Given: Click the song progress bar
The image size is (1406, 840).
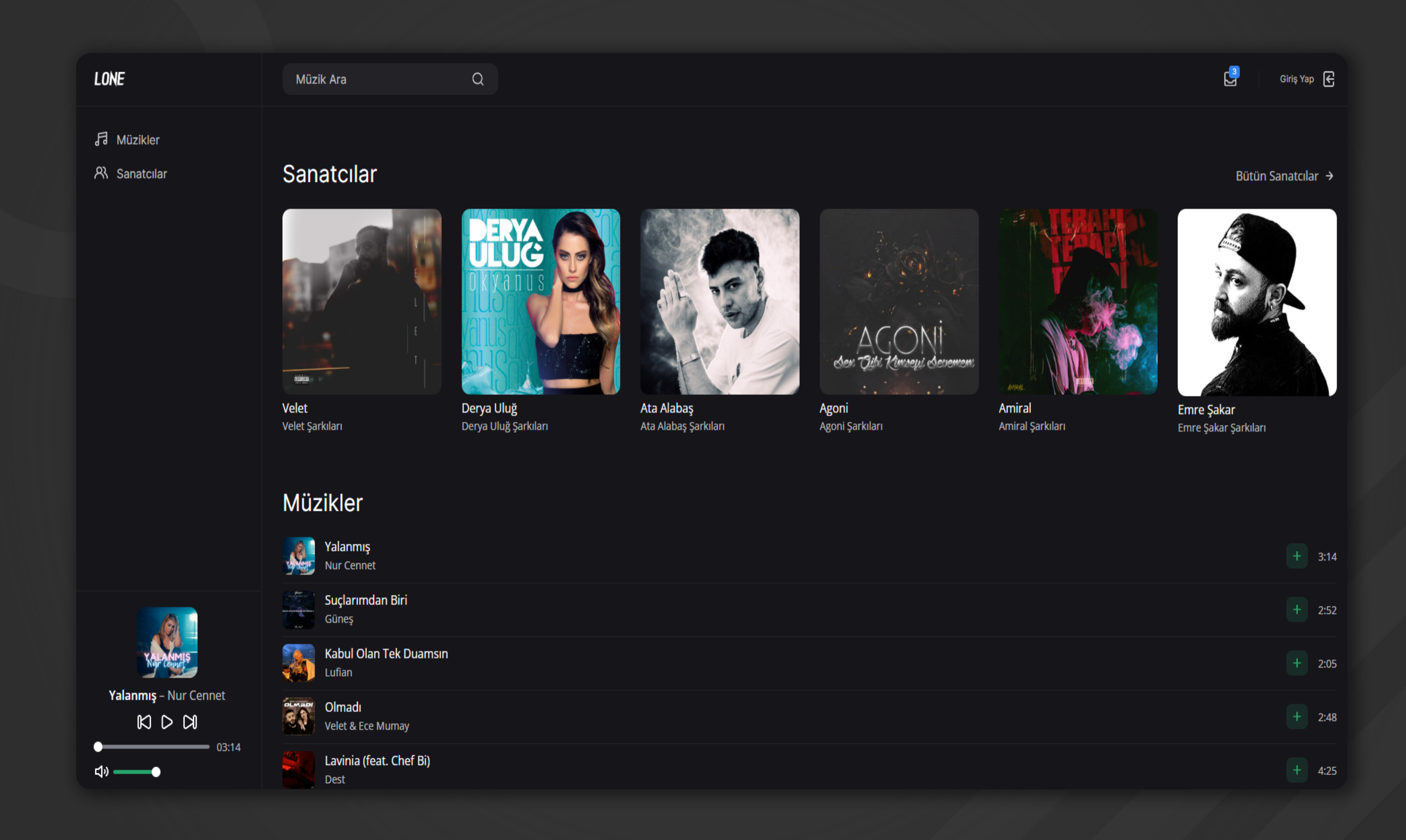Looking at the screenshot, I should coord(153,747).
